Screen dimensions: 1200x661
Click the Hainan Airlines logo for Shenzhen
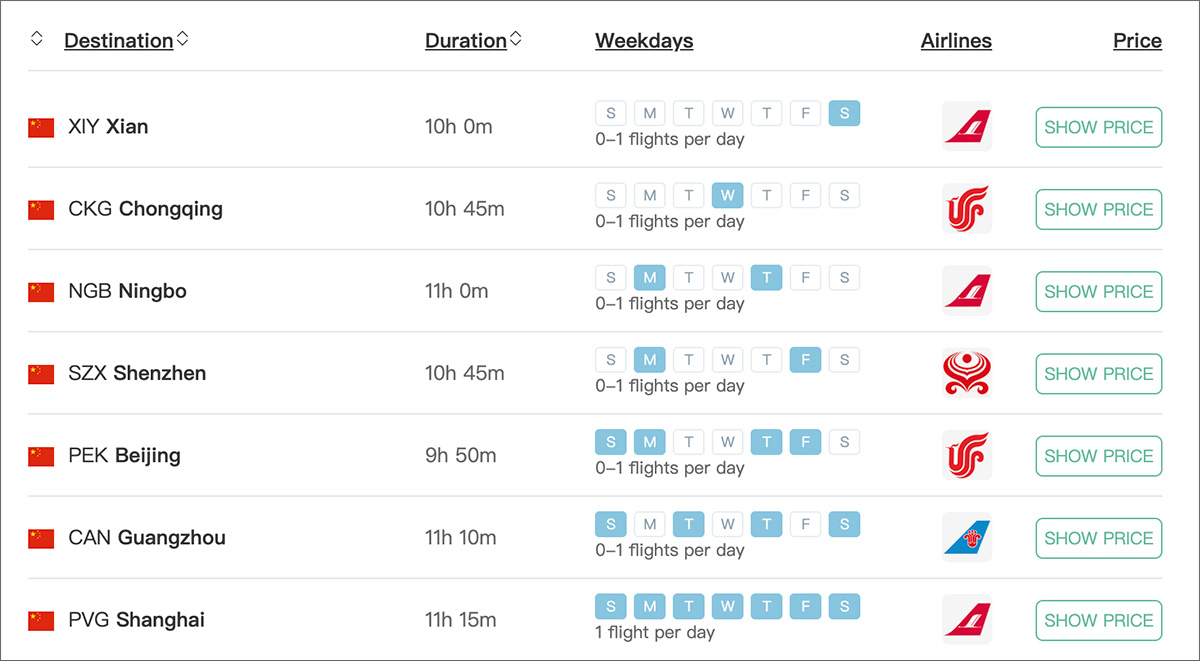pyautogui.click(x=967, y=373)
